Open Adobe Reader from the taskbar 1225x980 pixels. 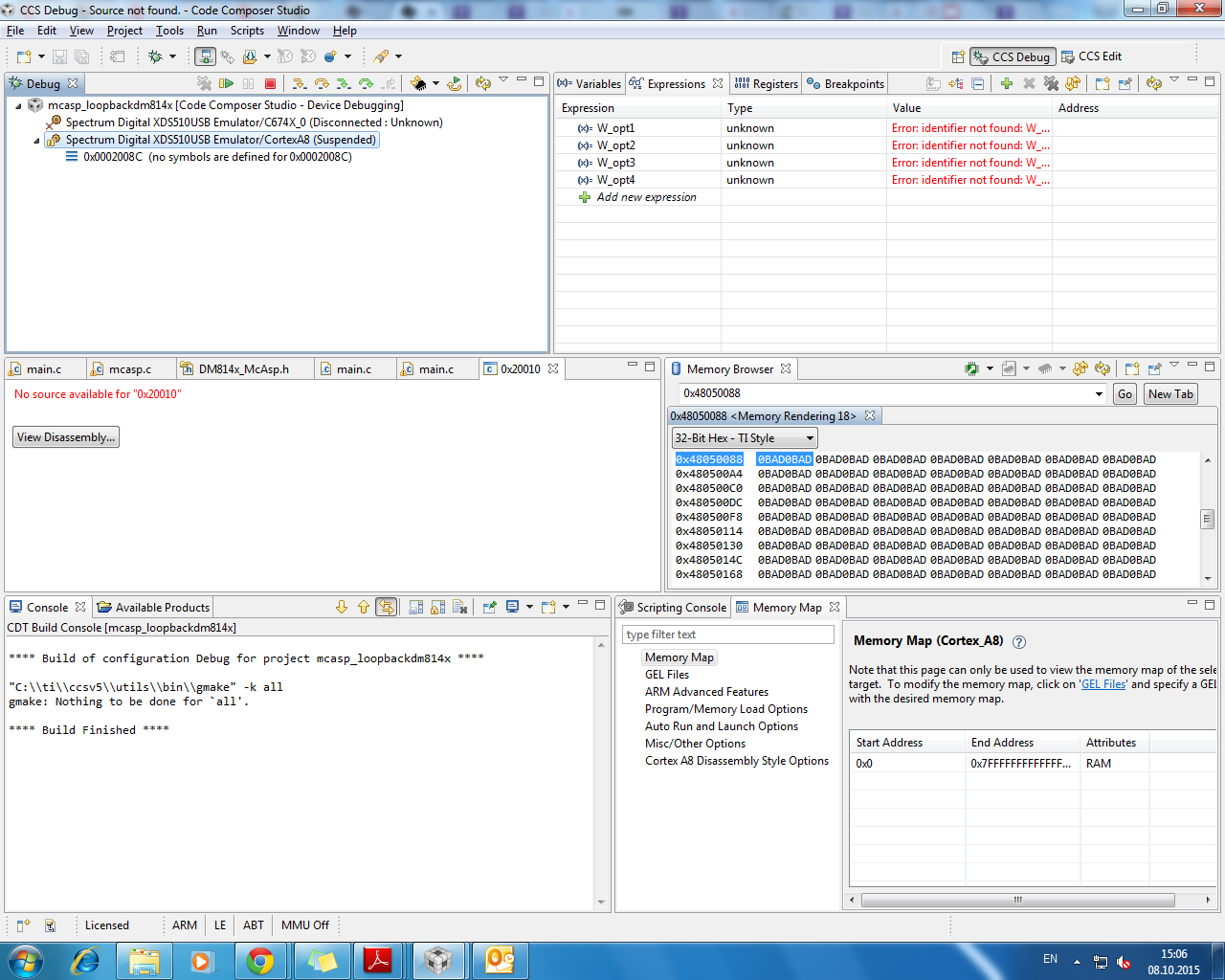pyautogui.click(x=378, y=960)
